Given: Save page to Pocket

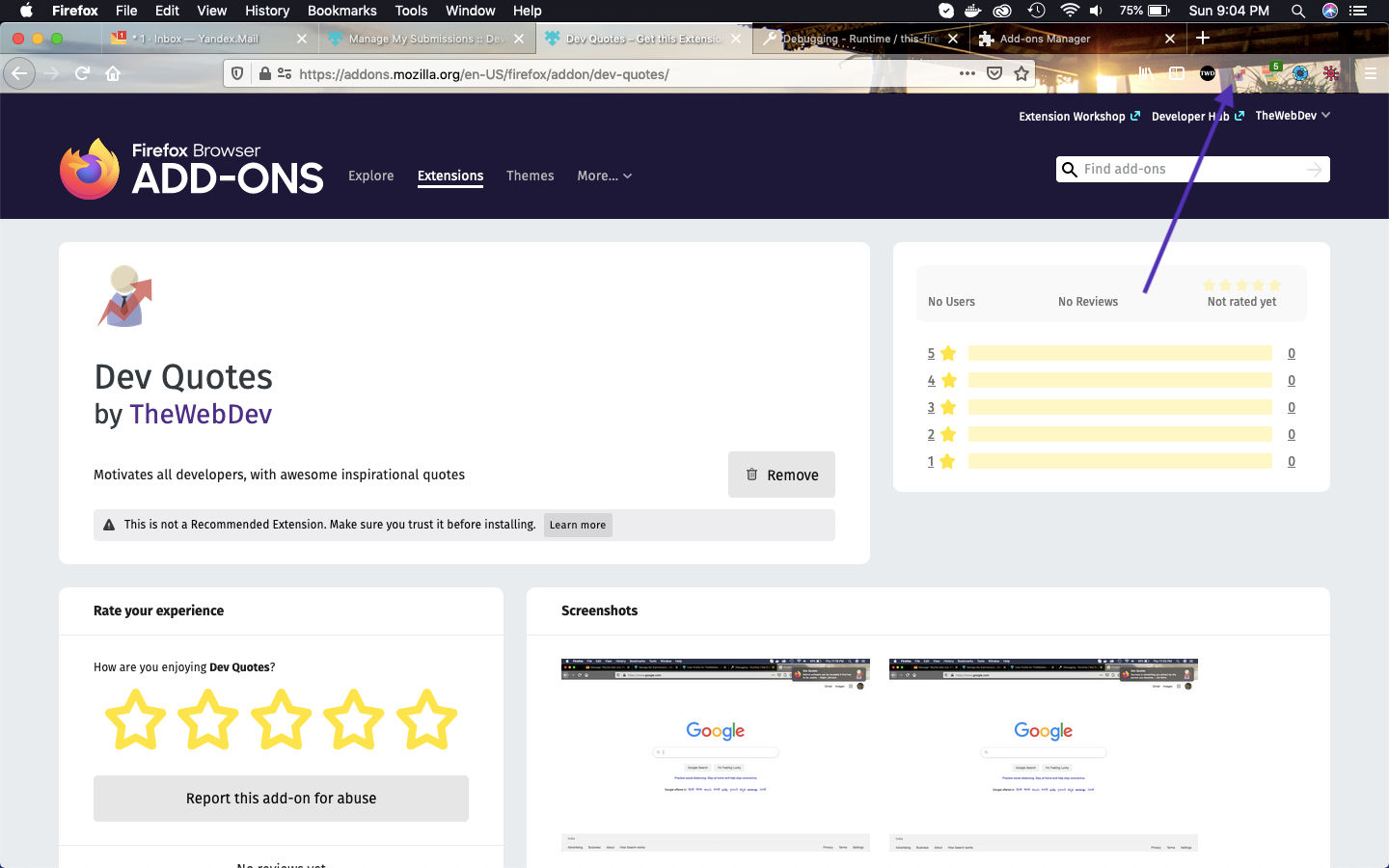Looking at the screenshot, I should [x=994, y=73].
